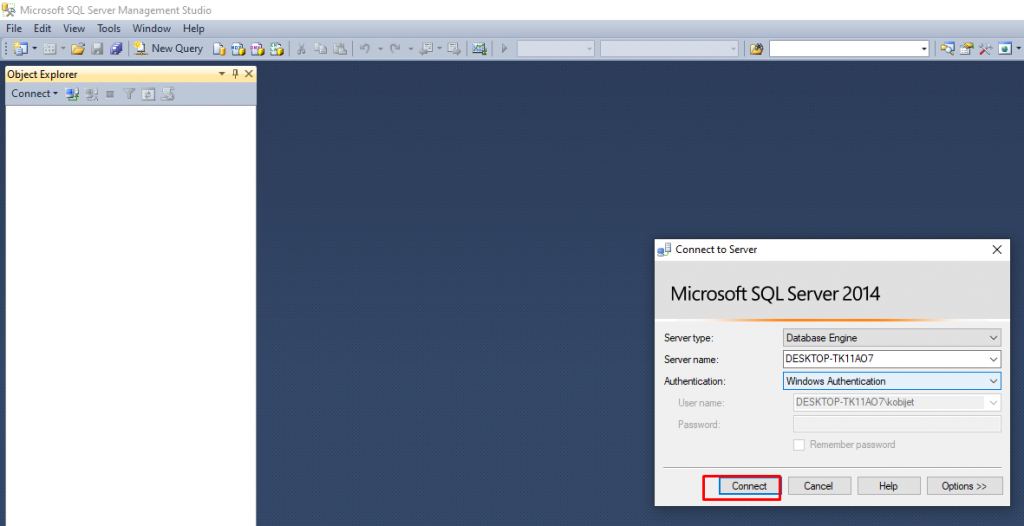
Task: Click the Activity Monitor icon
Action: tap(480, 48)
